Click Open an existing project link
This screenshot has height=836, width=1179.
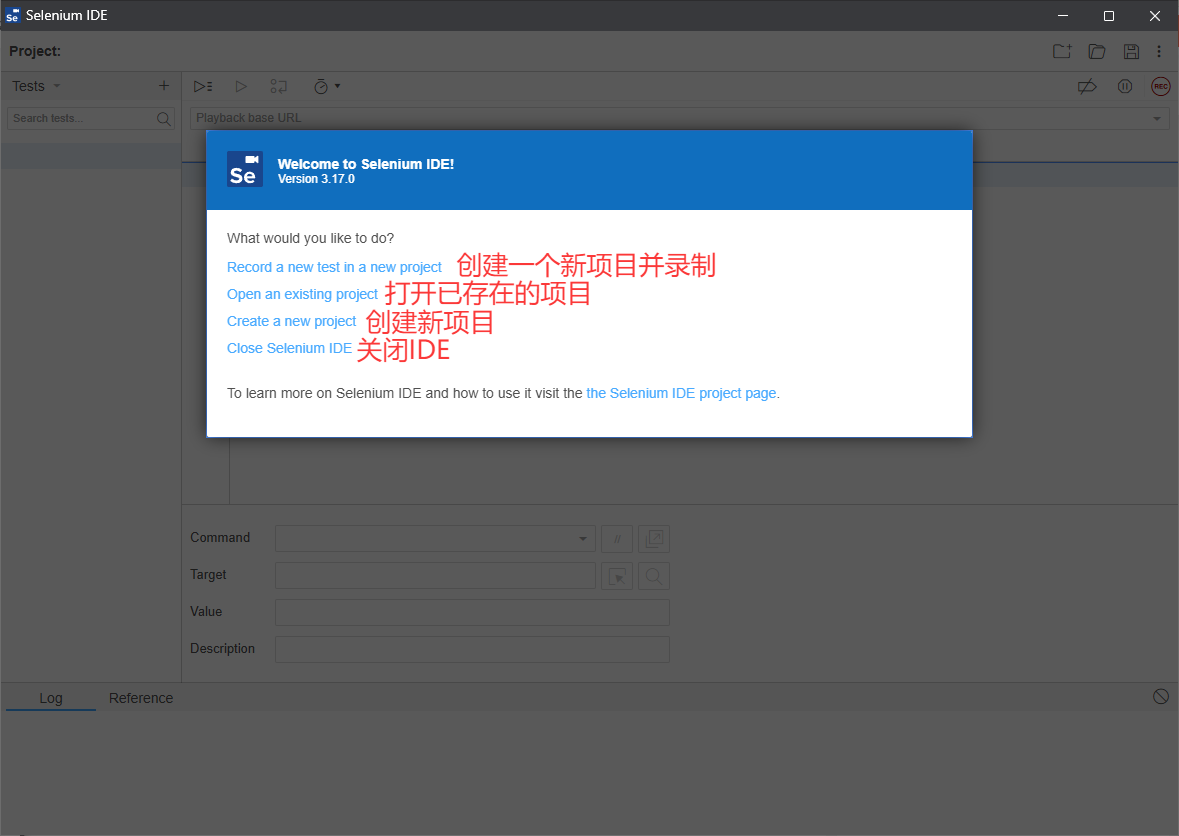click(302, 294)
